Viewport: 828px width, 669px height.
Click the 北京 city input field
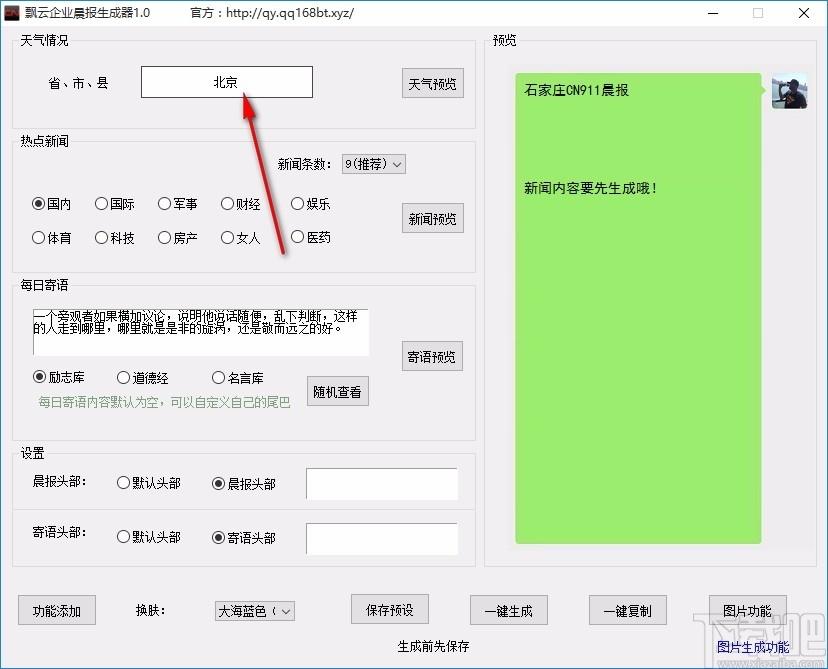[x=227, y=82]
